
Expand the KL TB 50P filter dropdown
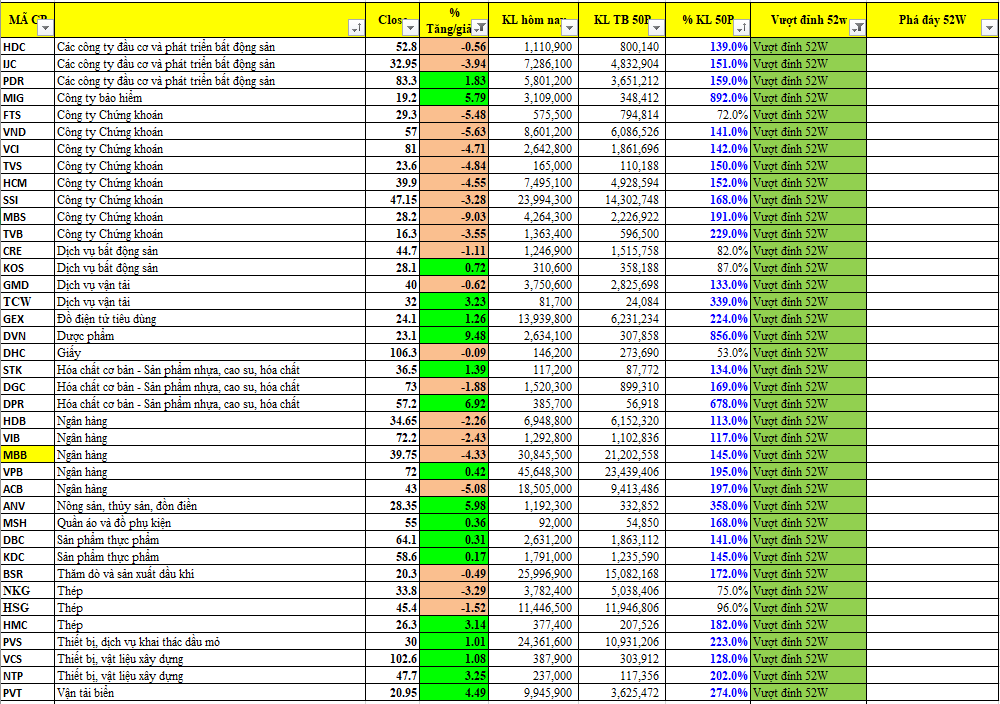tap(655, 27)
